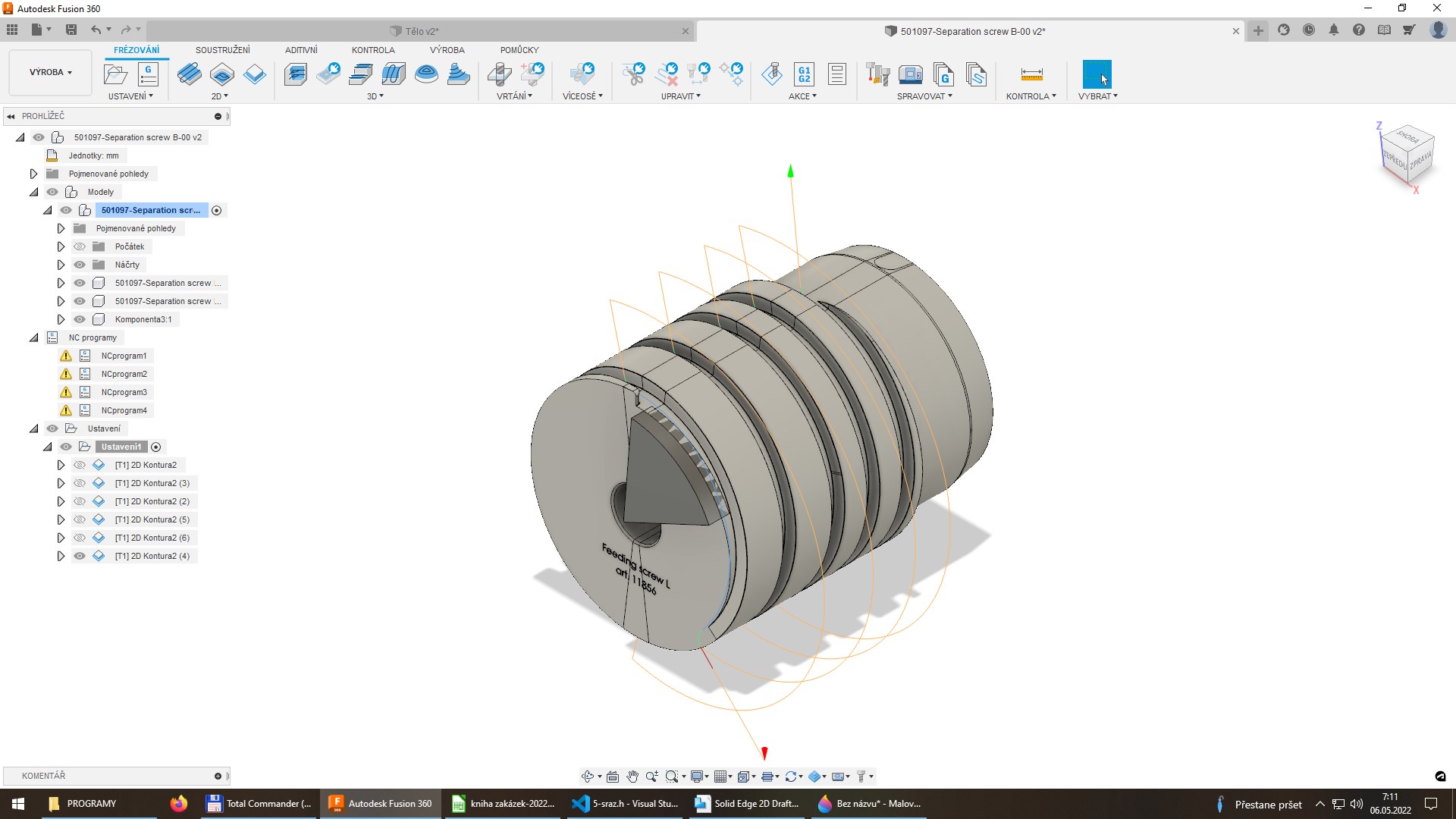
Task: Expand the Náčrty folder
Action: pyautogui.click(x=61, y=265)
